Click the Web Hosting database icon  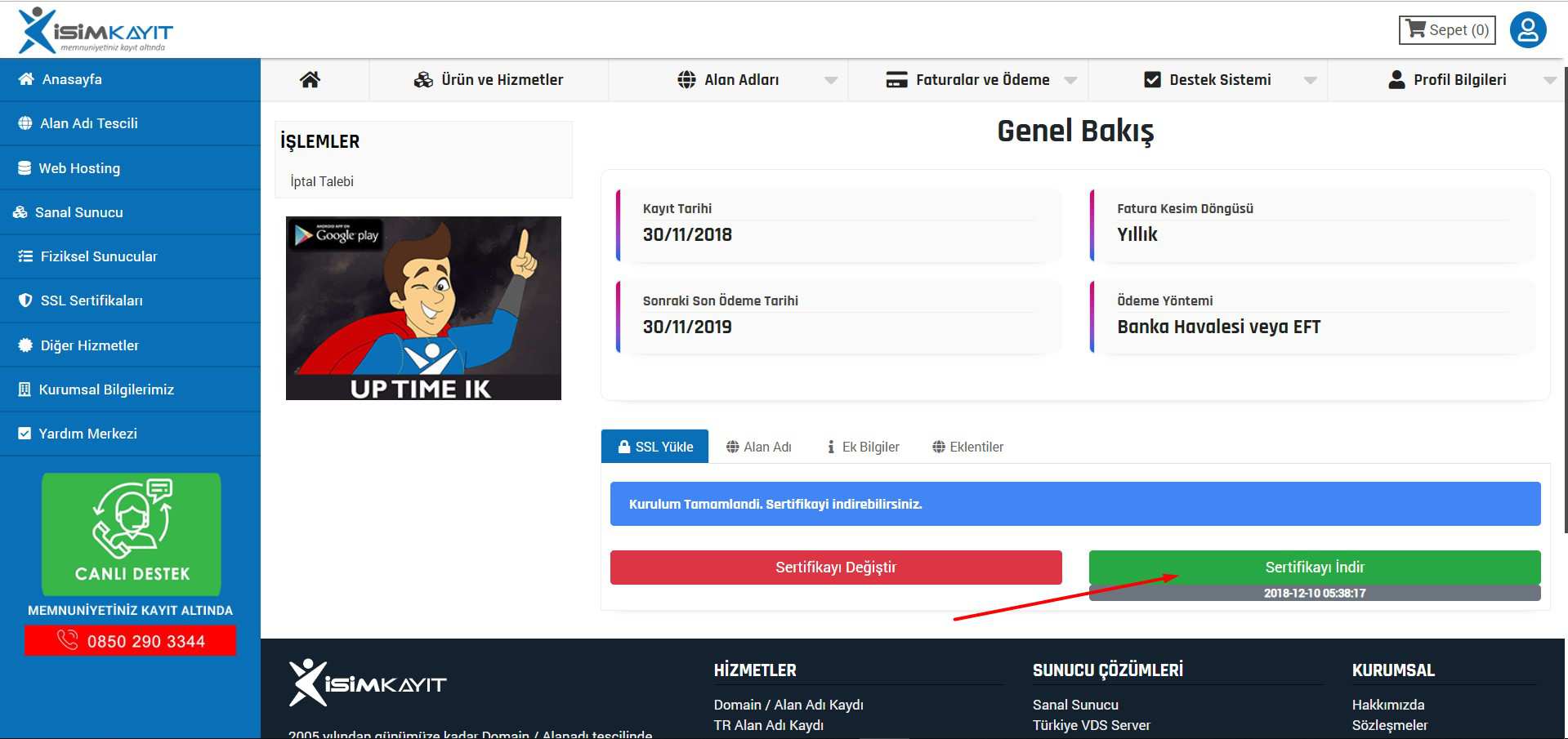coord(25,167)
